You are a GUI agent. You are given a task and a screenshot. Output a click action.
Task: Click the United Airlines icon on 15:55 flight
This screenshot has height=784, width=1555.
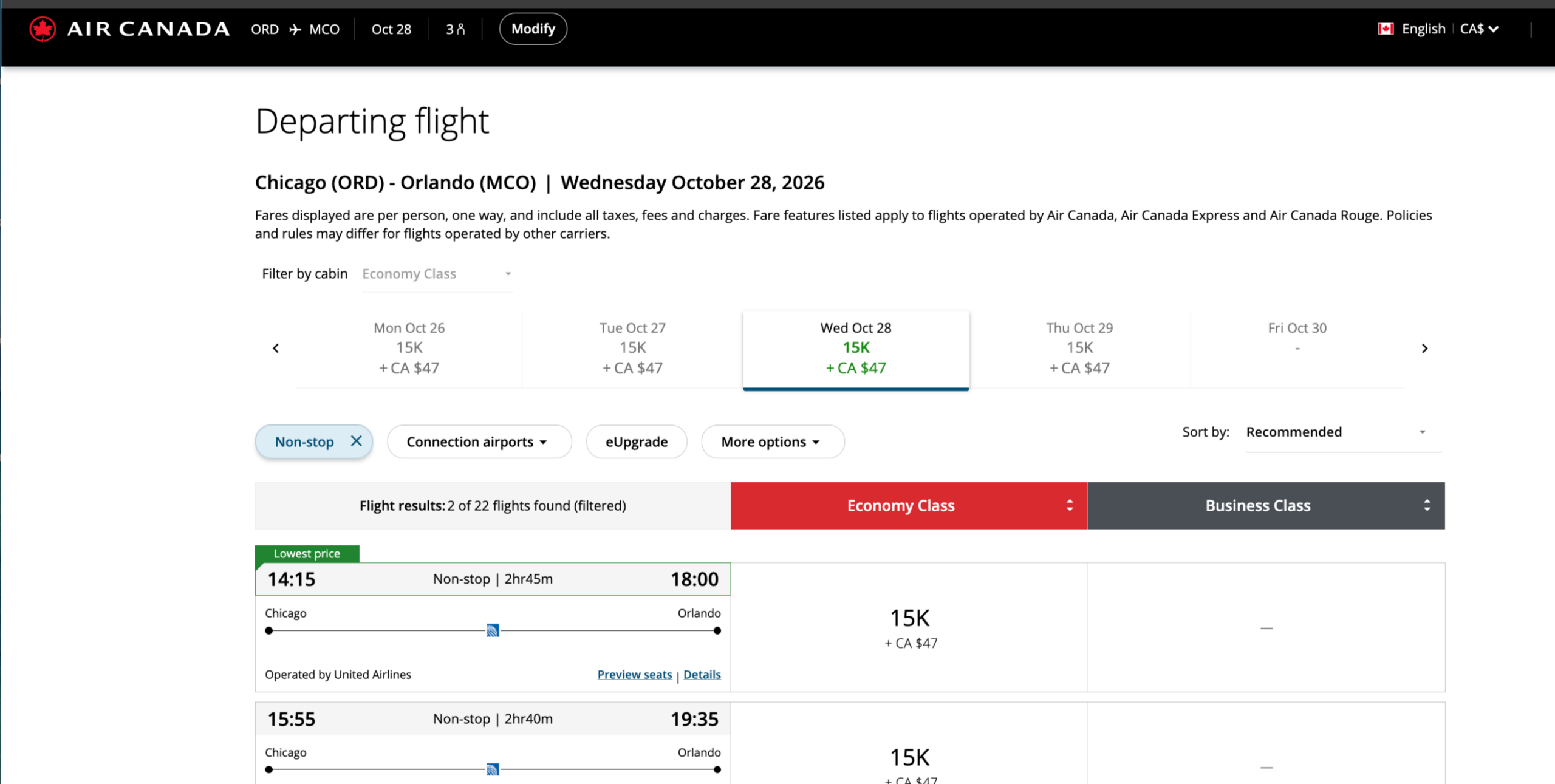coord(493,769)
